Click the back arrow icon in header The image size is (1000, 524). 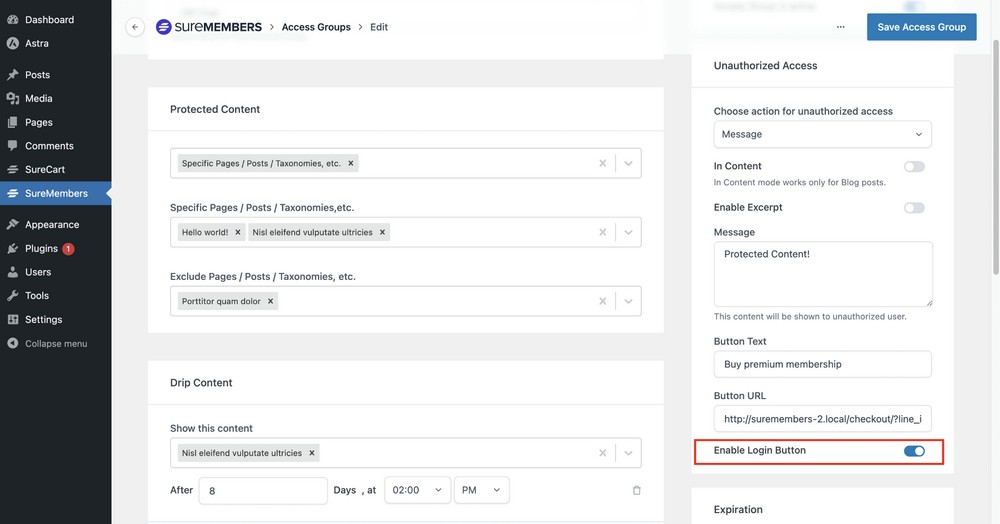135,27
